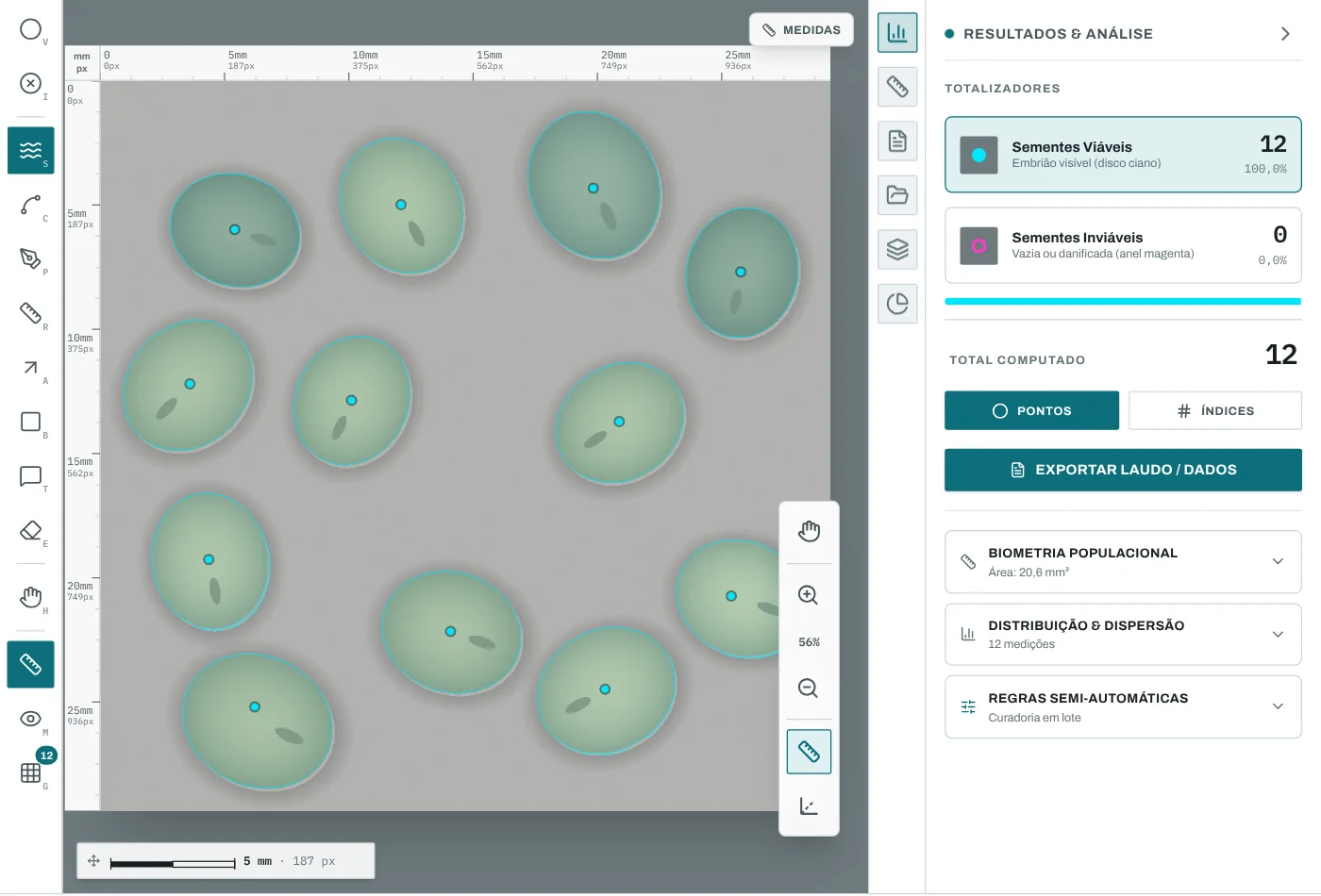The width and height of the screenshot is (1321, 896).
Task: Open the measurements ruler panel tab
Action: [x=897, y=87]
